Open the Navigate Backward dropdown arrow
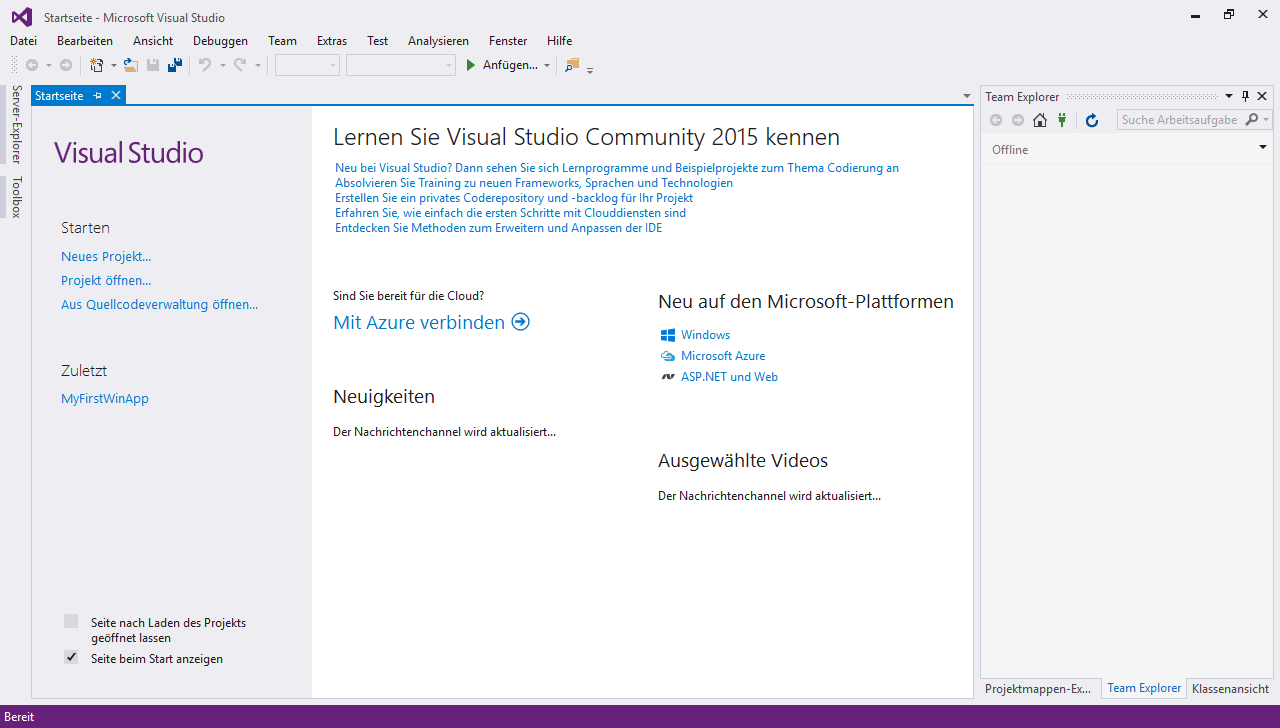Screen dimensions: 1280x728 tap(49, 65)
